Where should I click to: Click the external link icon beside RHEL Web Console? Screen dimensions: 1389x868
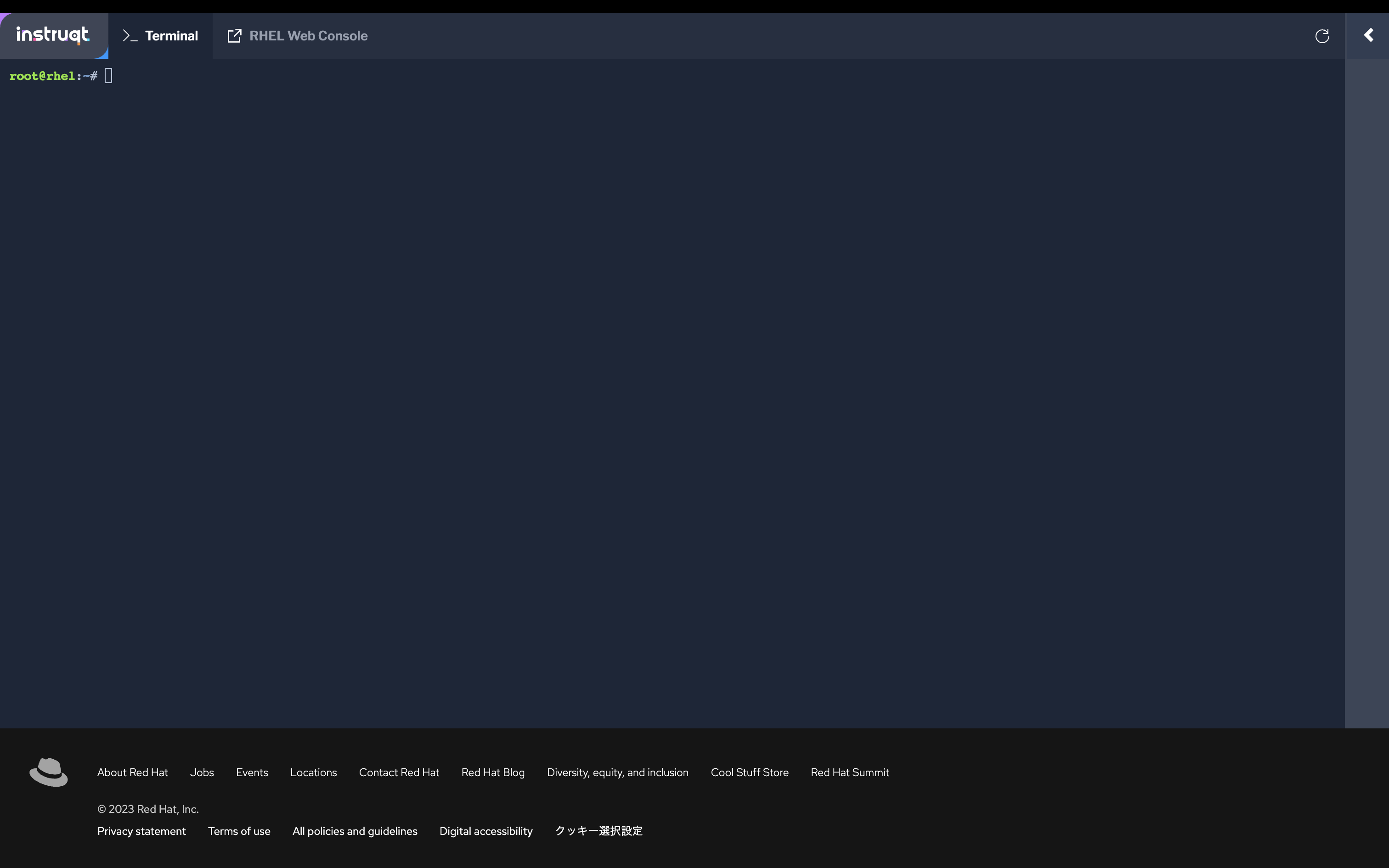tap(234, 36)
